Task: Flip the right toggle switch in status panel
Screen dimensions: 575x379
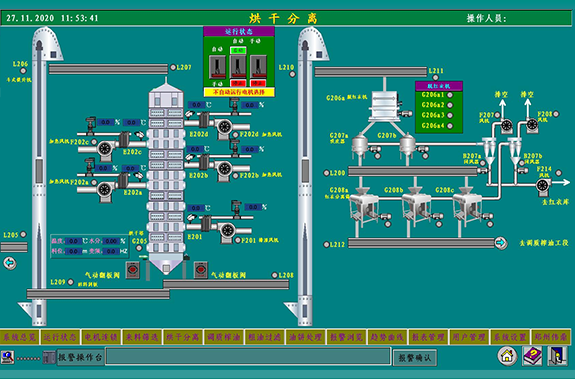Action: (258, 67)
